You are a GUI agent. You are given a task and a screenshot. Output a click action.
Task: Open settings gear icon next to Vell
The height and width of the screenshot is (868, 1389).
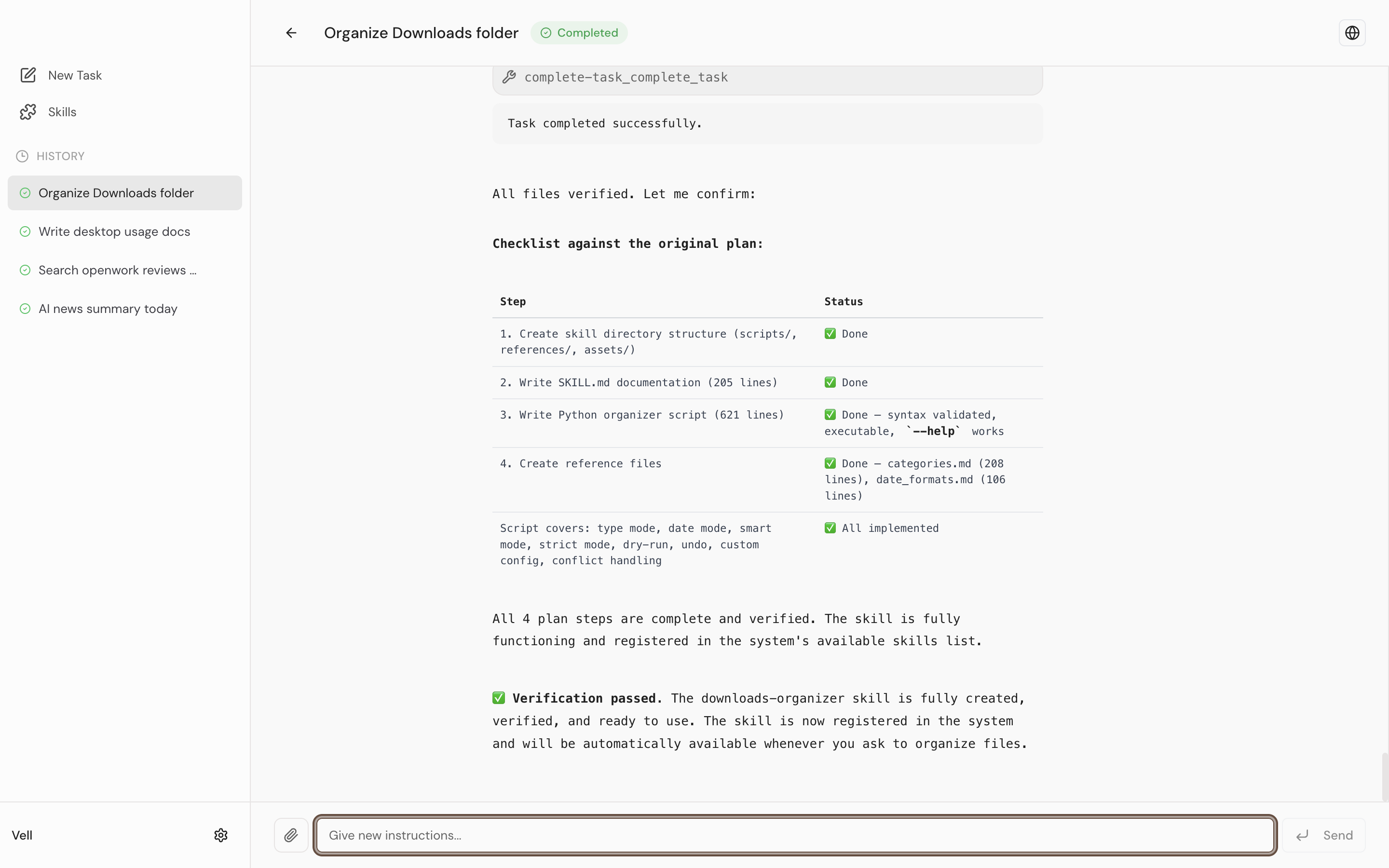click(221, 835)
